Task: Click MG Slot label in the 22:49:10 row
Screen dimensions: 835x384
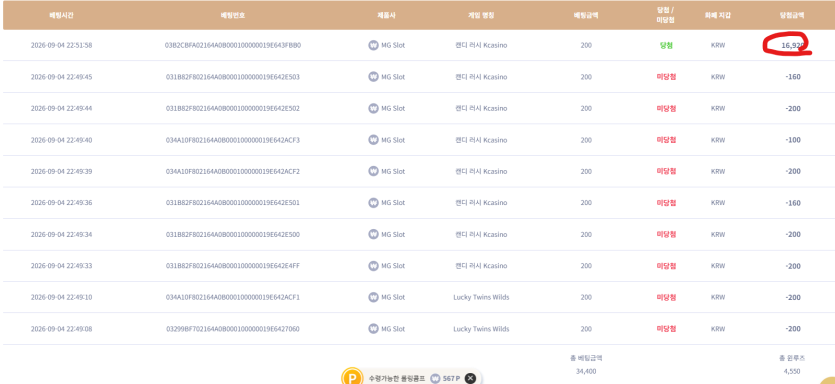Action: 393,297
